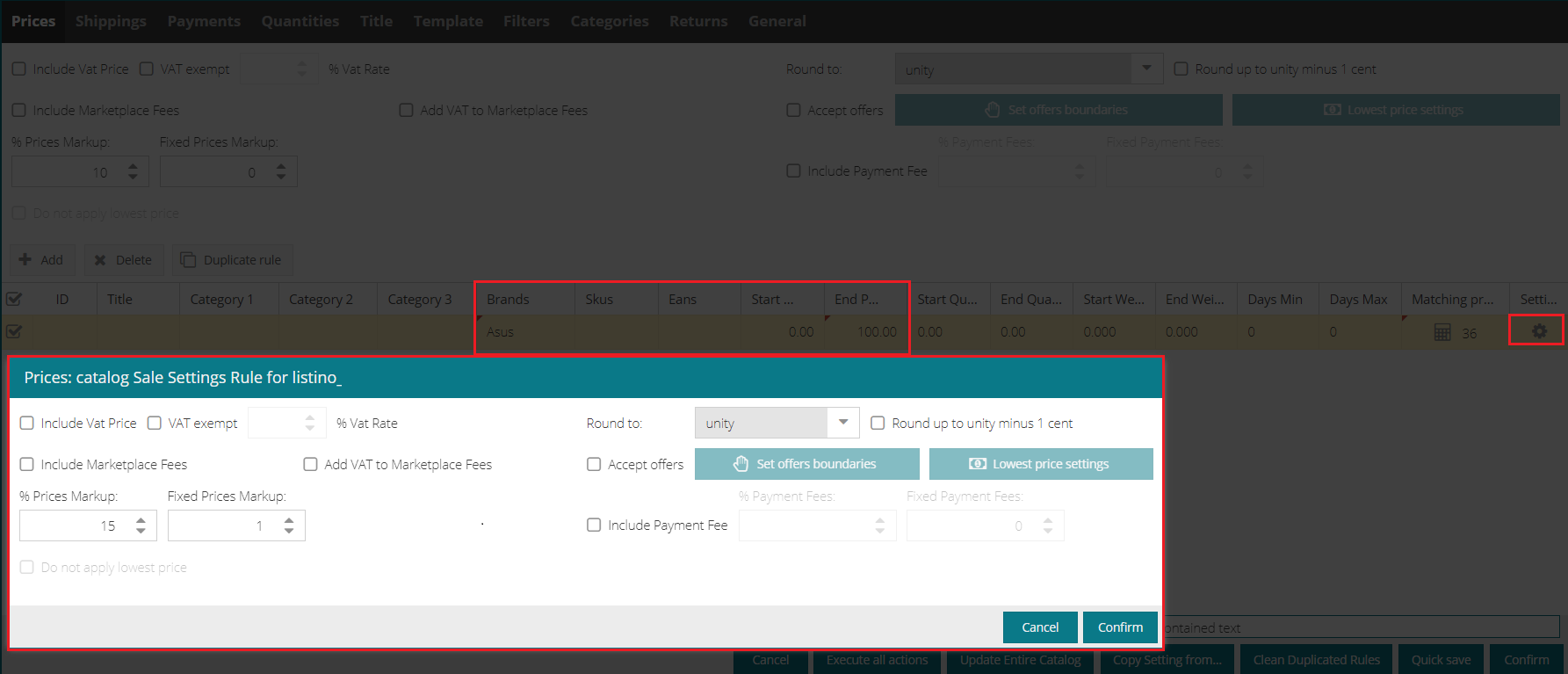Click the Duplicate rule button
The height and width of the screenshot is (674, 1568).
coord(232,260)
